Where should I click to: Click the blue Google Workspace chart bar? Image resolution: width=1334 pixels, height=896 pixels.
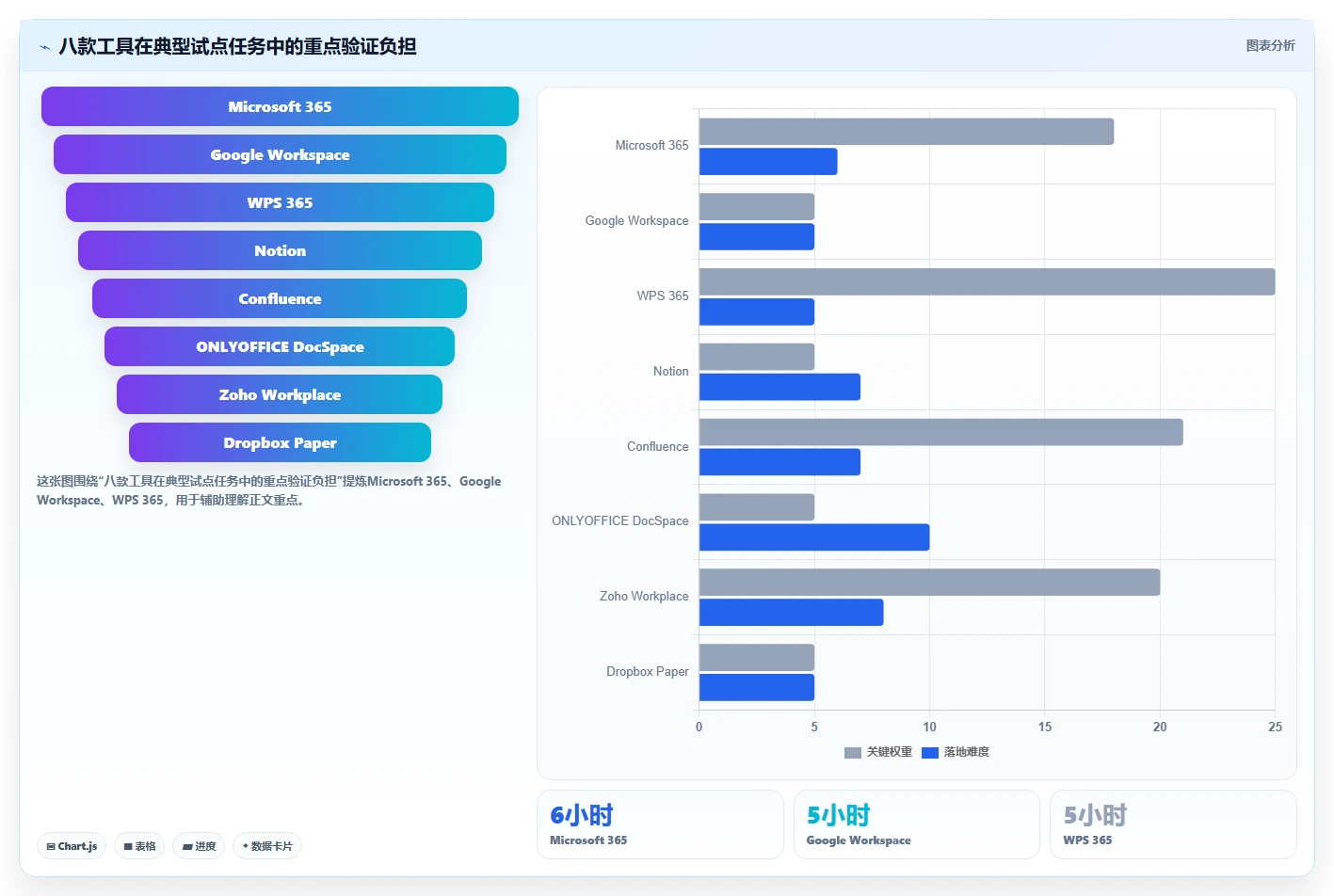(x=757, y=236)
